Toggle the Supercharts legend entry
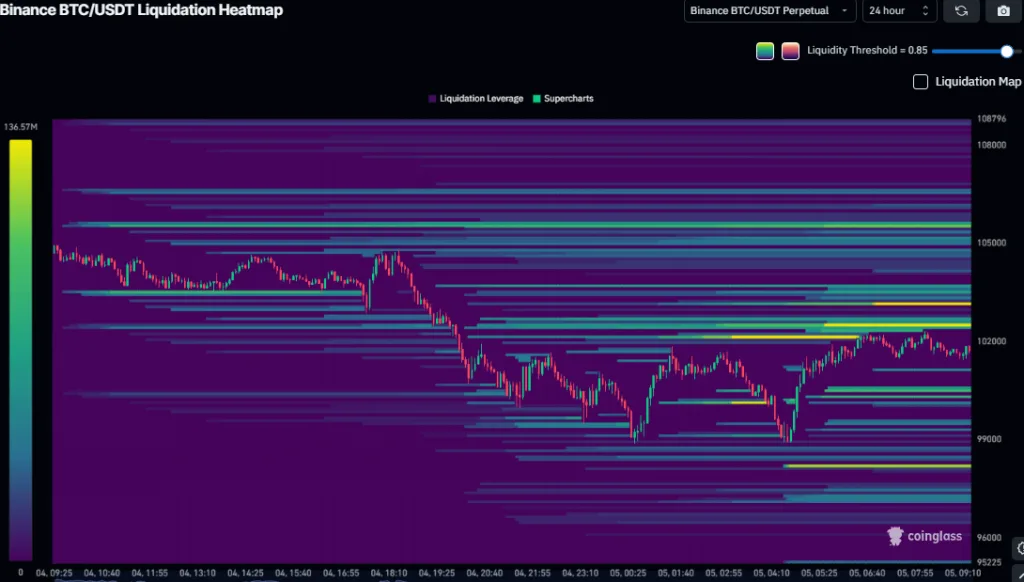This screenshot has height=582, width=1024. [x=567, y=99]
